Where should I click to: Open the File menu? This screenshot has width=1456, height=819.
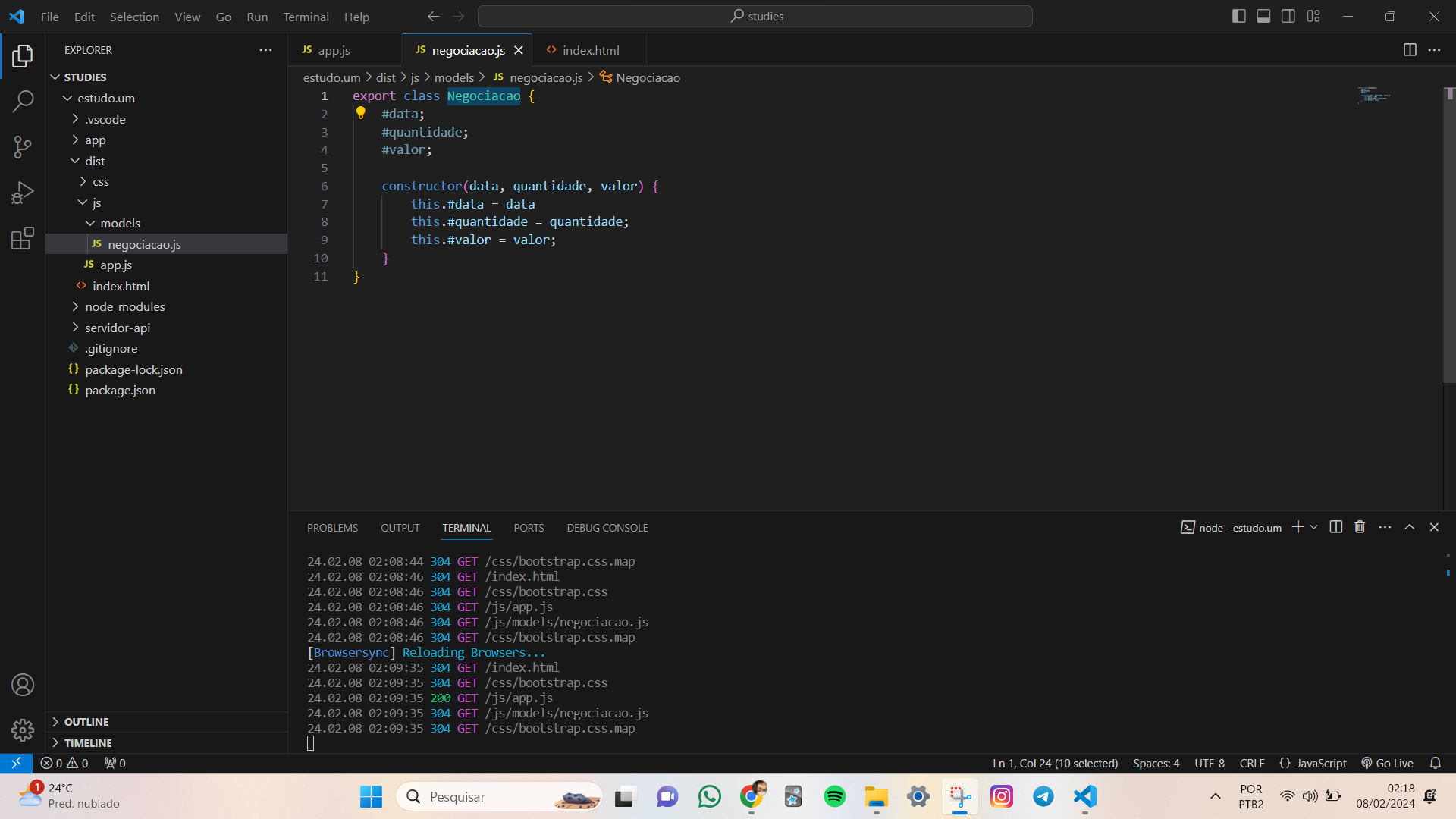coord(50,17)
